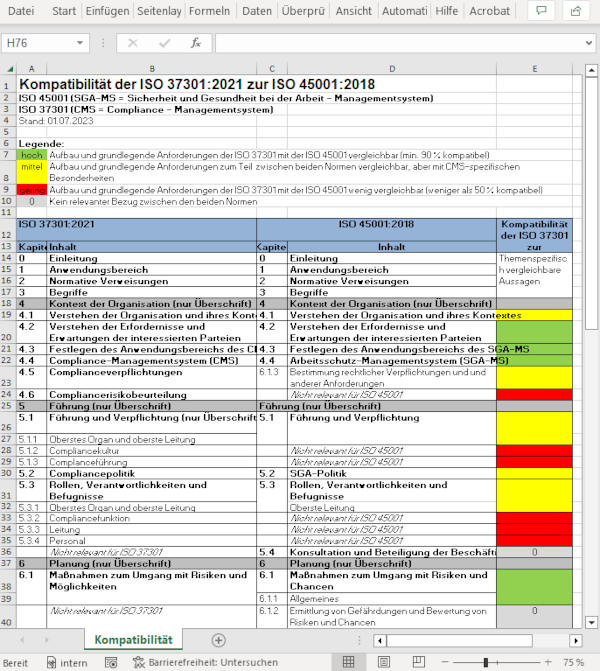Switch to Normal view in status bar

click(348, 662)
